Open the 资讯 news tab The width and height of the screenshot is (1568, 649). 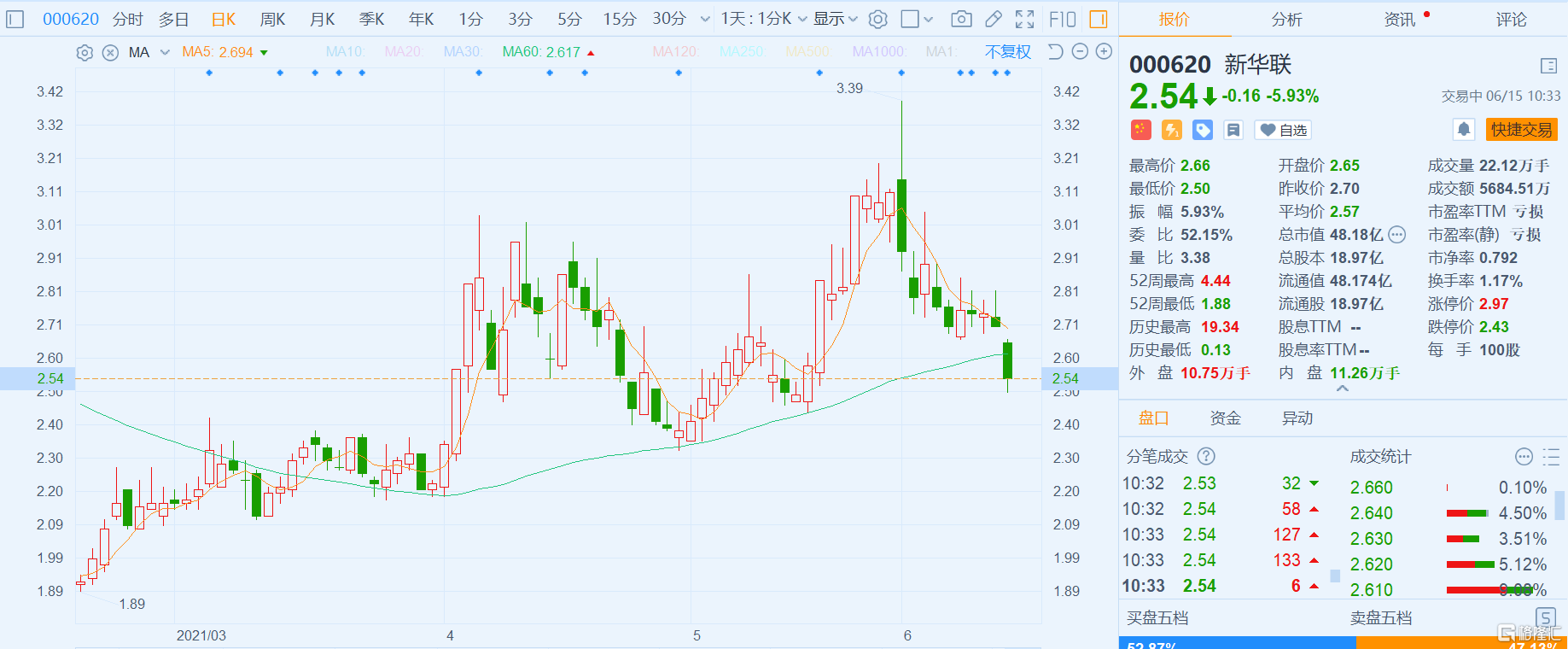tap(1399, 19)
